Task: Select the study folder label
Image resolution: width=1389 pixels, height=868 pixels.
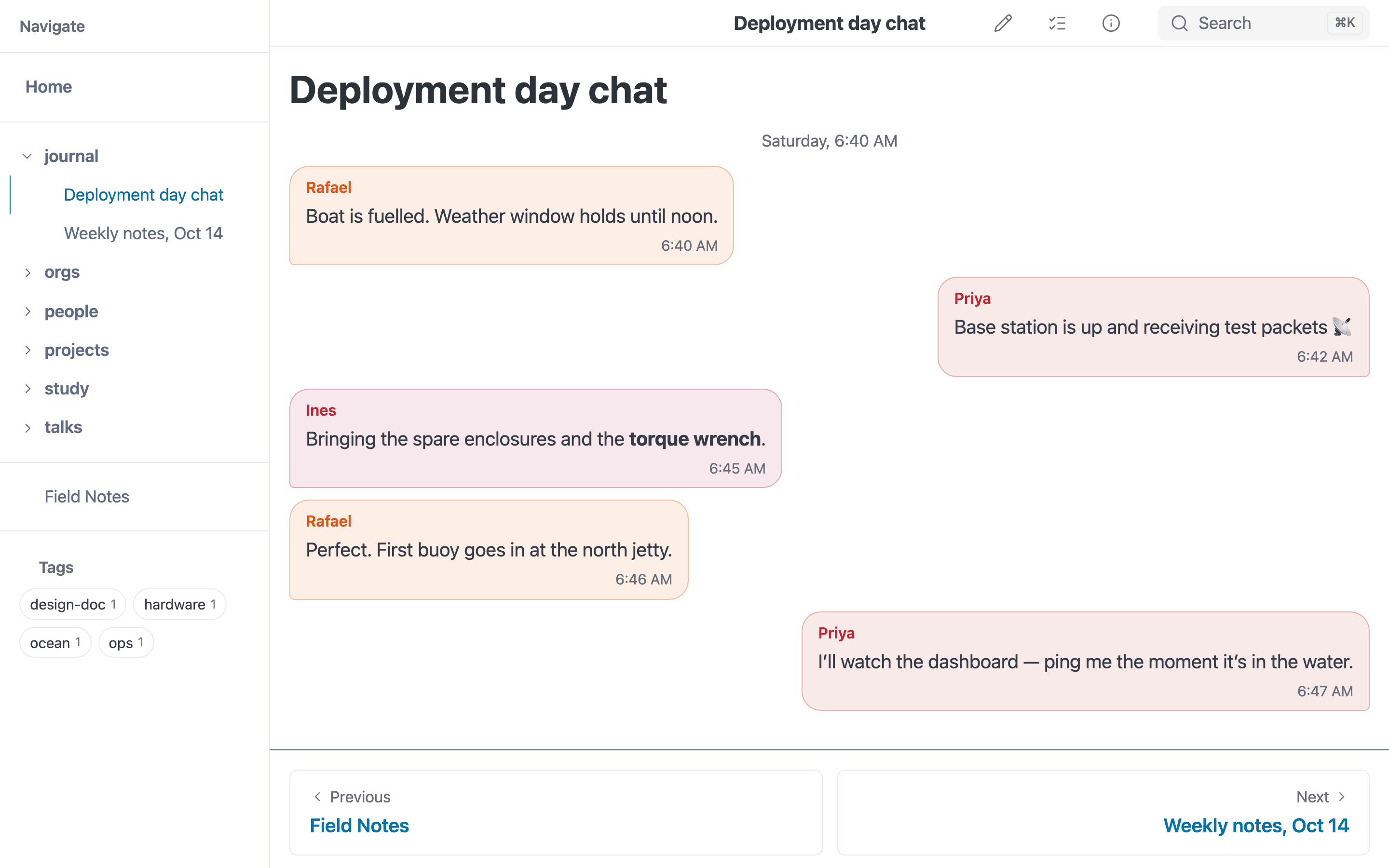Action: pos(67,389)
